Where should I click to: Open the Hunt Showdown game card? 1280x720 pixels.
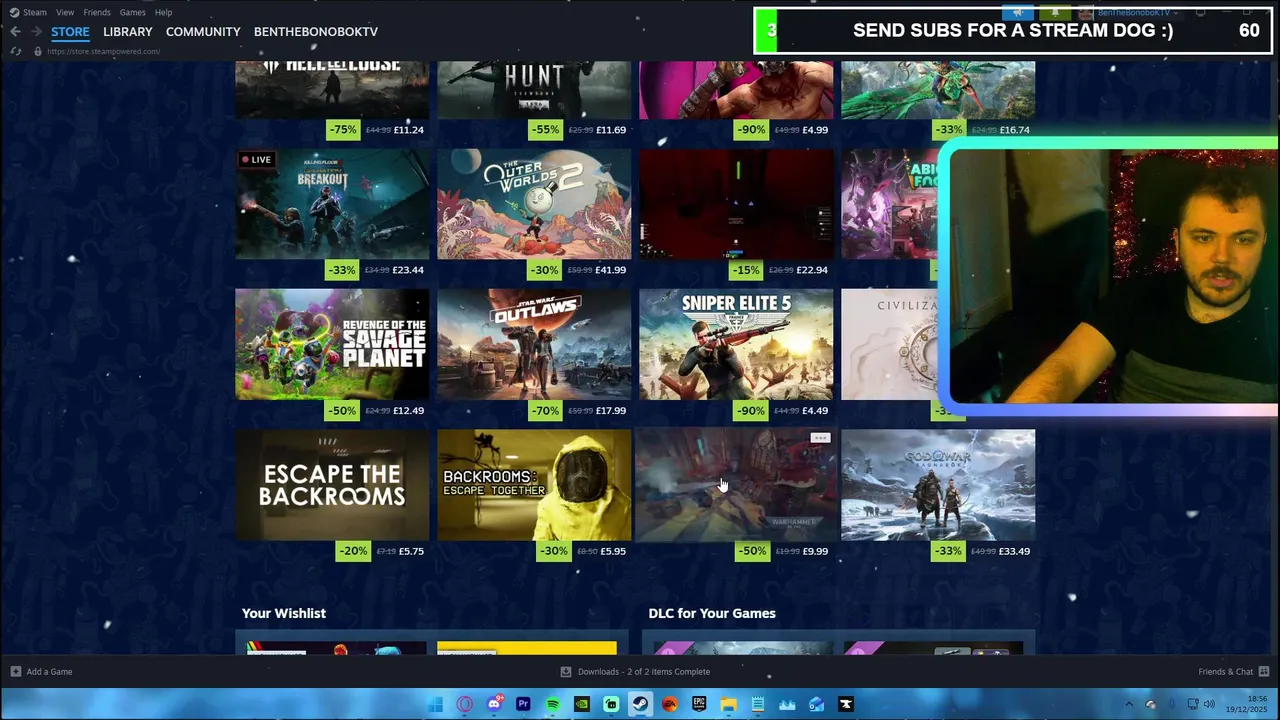(x=534, y=89)
